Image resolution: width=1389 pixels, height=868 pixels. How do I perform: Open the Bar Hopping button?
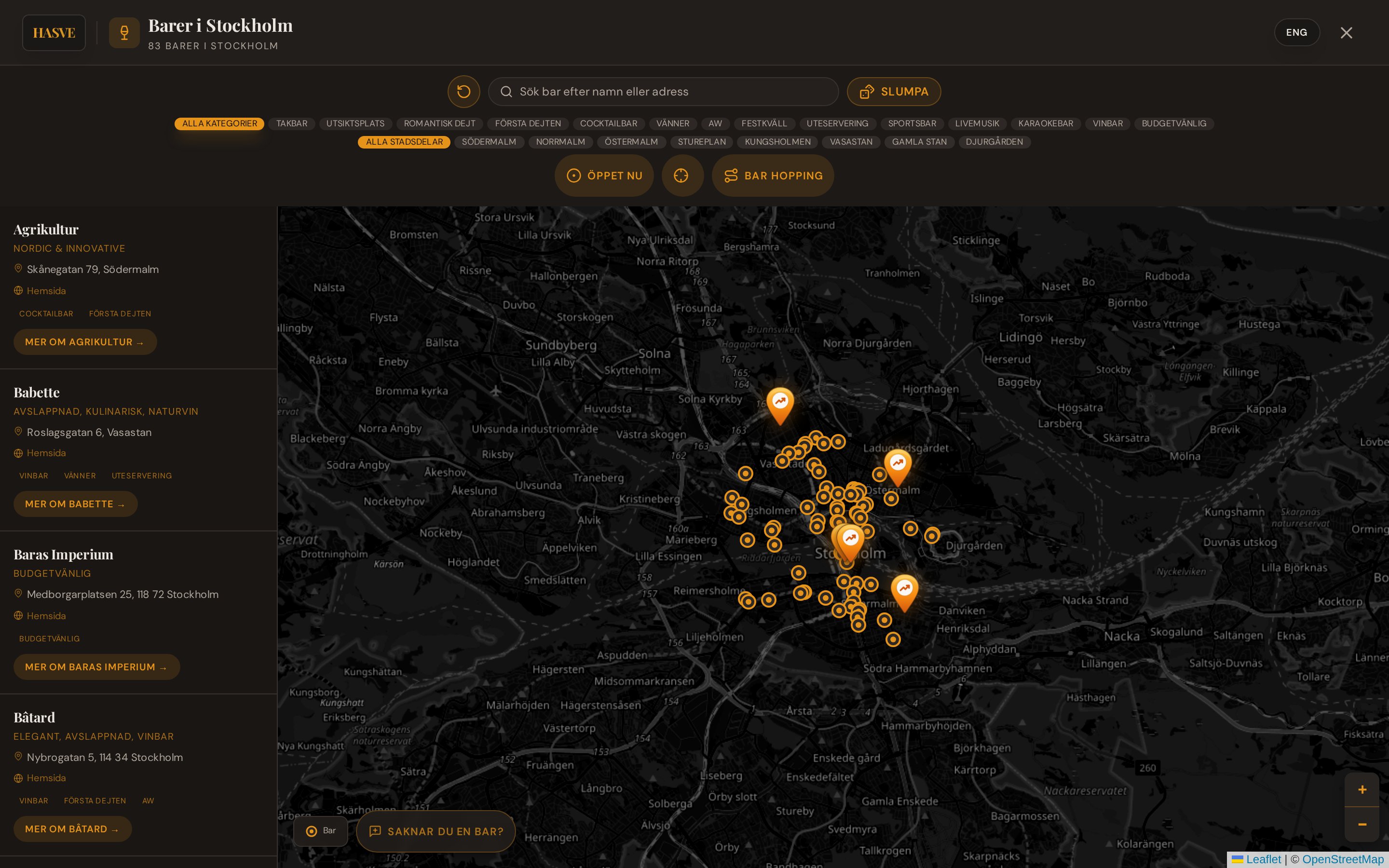[x=773, y=176]
